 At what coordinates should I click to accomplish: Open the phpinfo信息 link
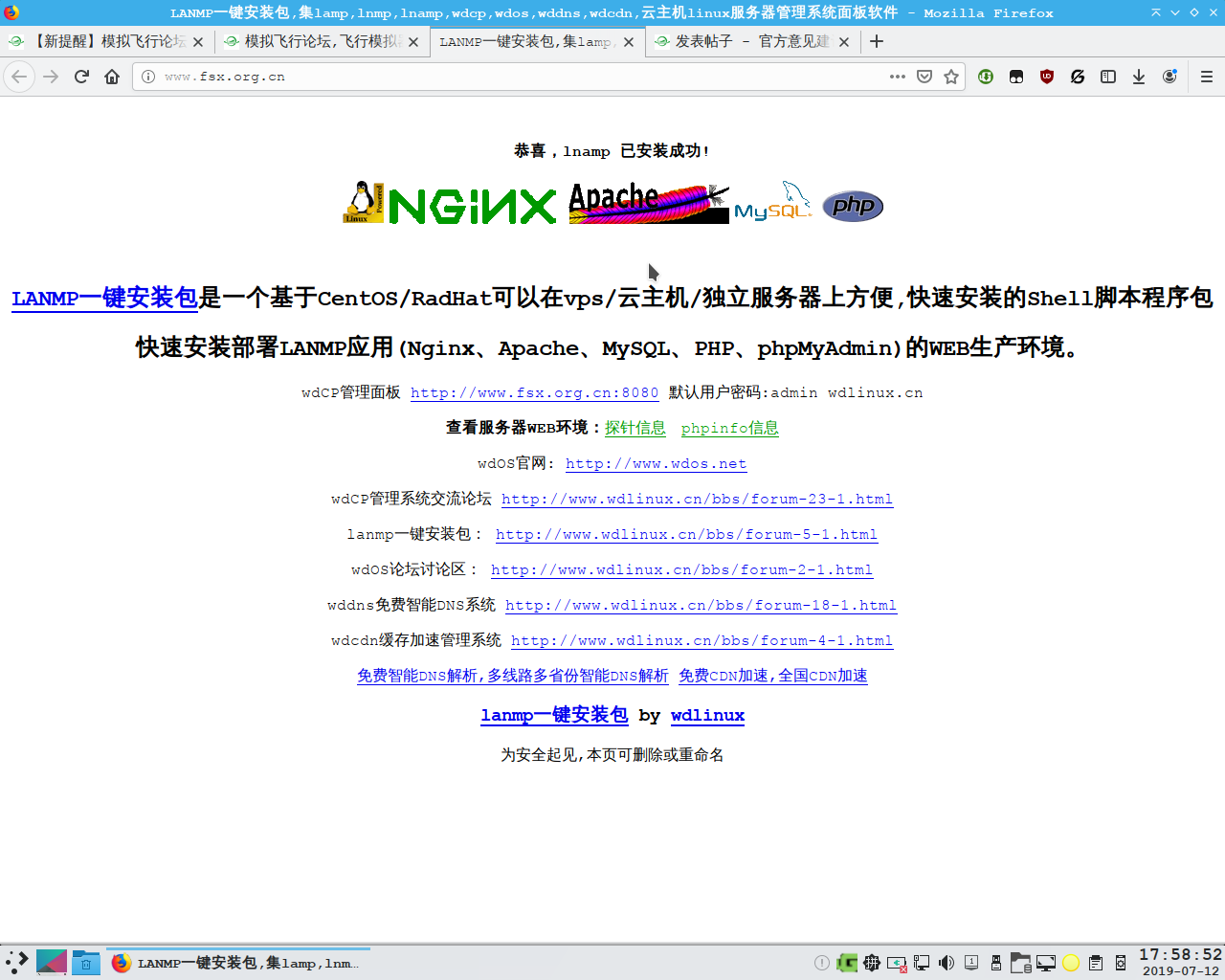pos(730,428)
